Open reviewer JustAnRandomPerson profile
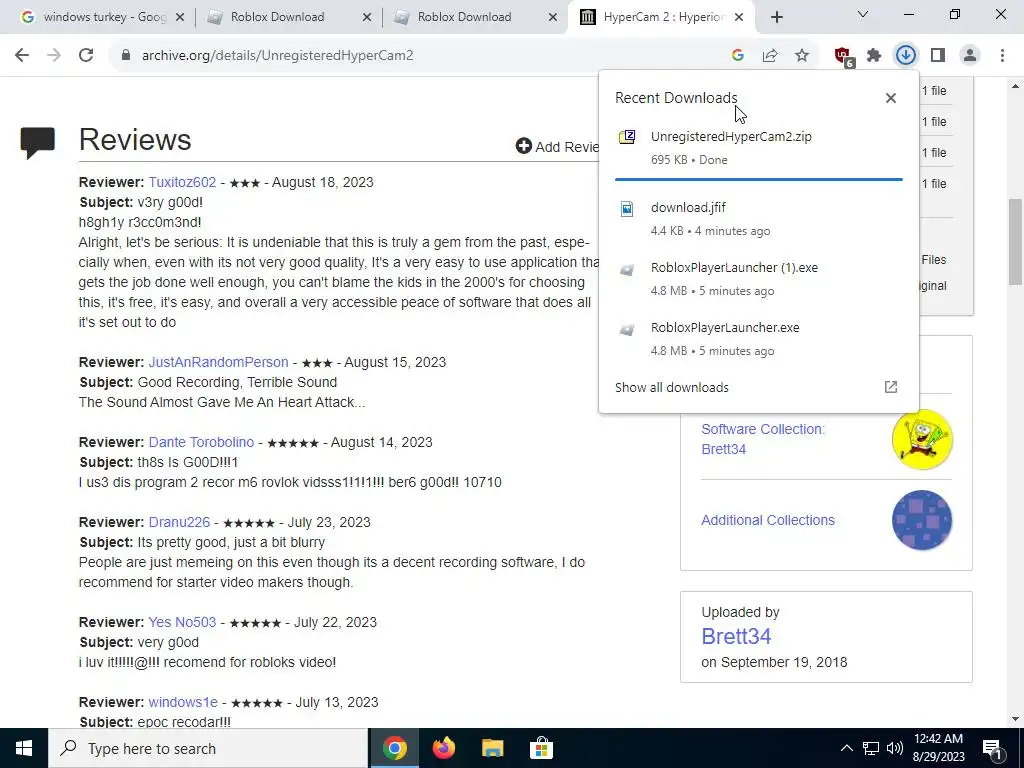Viewport: 1024px width, 768px height. [218, 362]
